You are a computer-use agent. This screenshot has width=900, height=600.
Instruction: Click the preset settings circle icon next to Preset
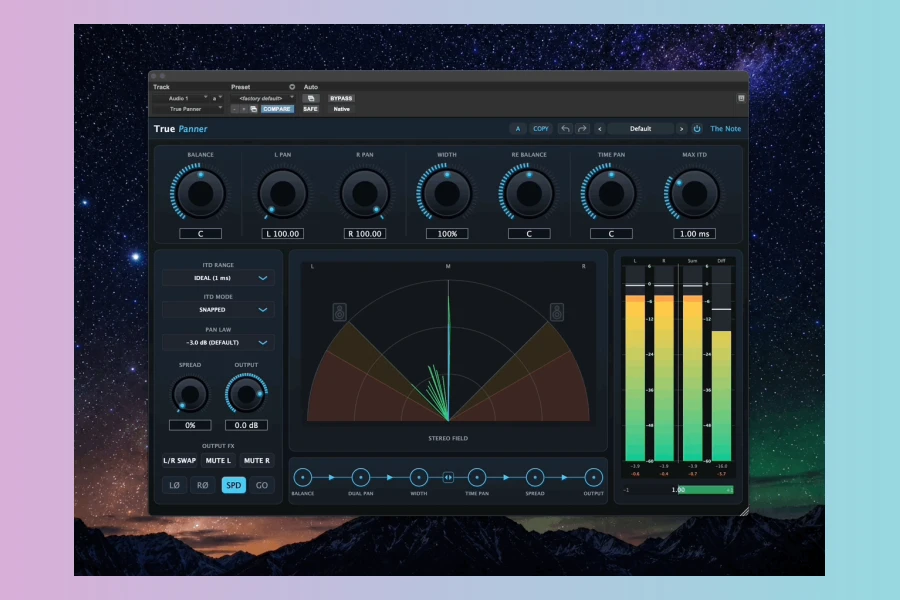[292, 87]
